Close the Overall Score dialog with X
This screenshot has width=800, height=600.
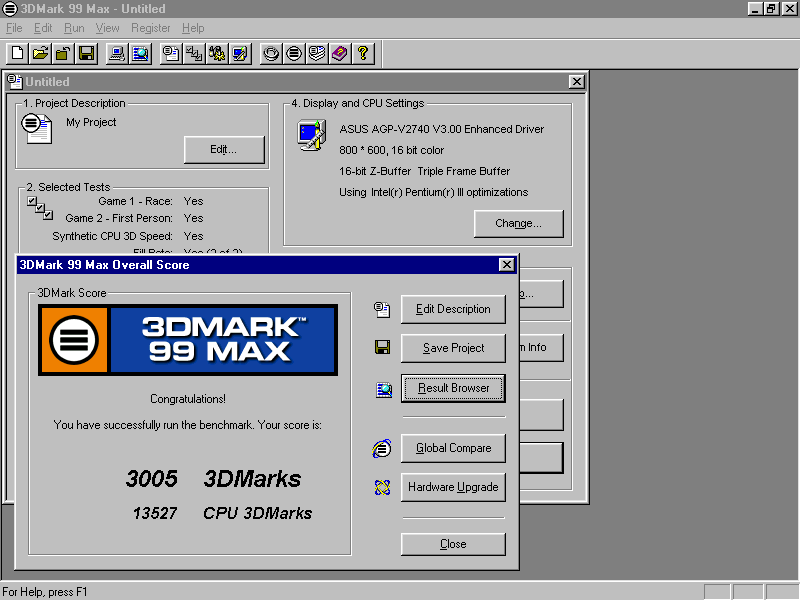506,265
